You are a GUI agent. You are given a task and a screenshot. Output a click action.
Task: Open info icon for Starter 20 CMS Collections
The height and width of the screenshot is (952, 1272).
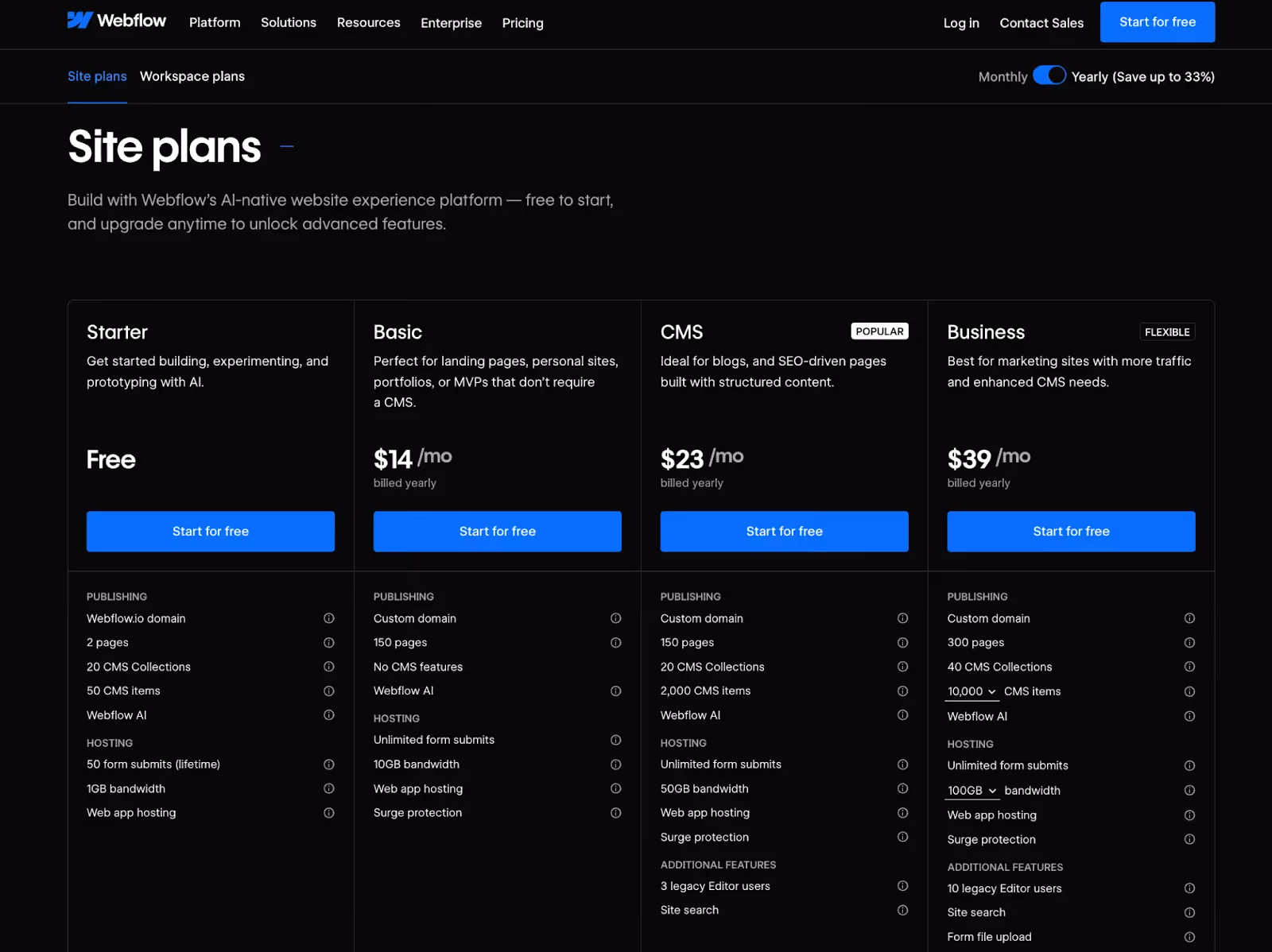tap(329, 667)
